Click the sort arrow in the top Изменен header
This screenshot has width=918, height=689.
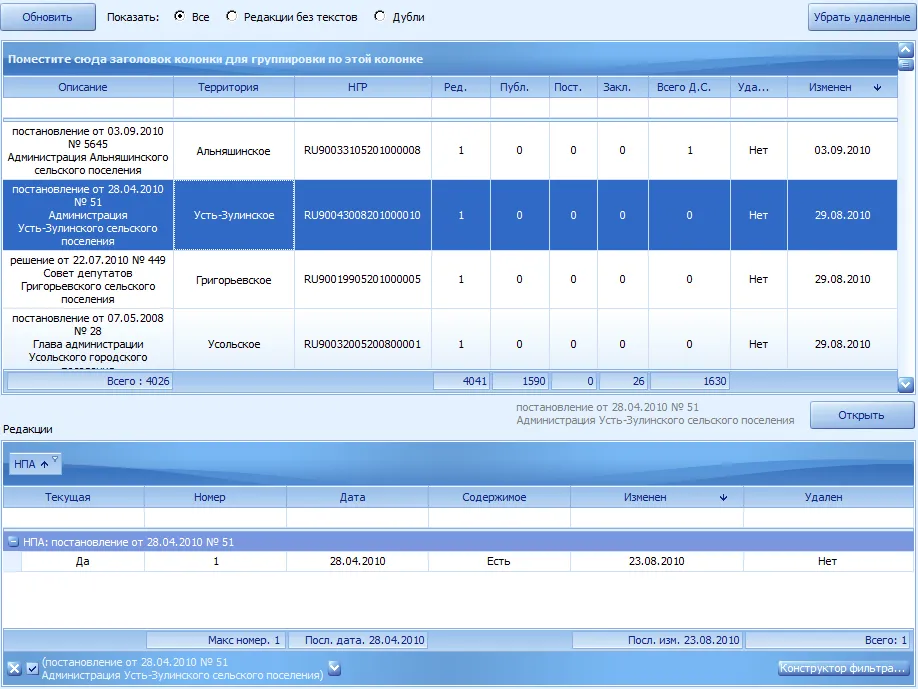877,87
